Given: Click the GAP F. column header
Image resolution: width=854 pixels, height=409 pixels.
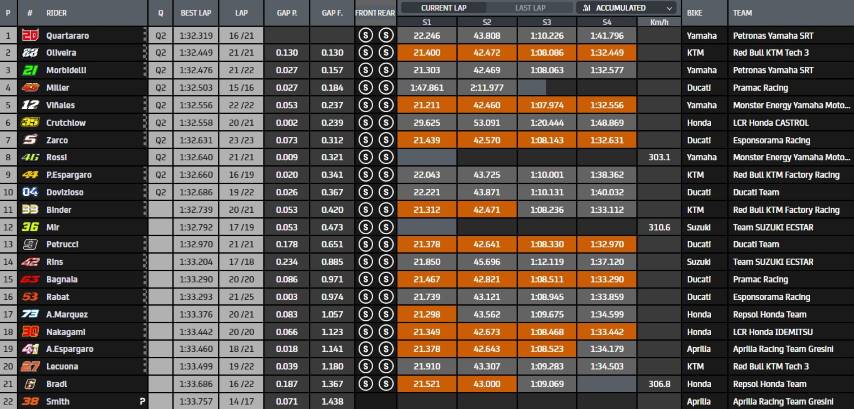Looking at the screenshot, I should click(x=332, y=13).
